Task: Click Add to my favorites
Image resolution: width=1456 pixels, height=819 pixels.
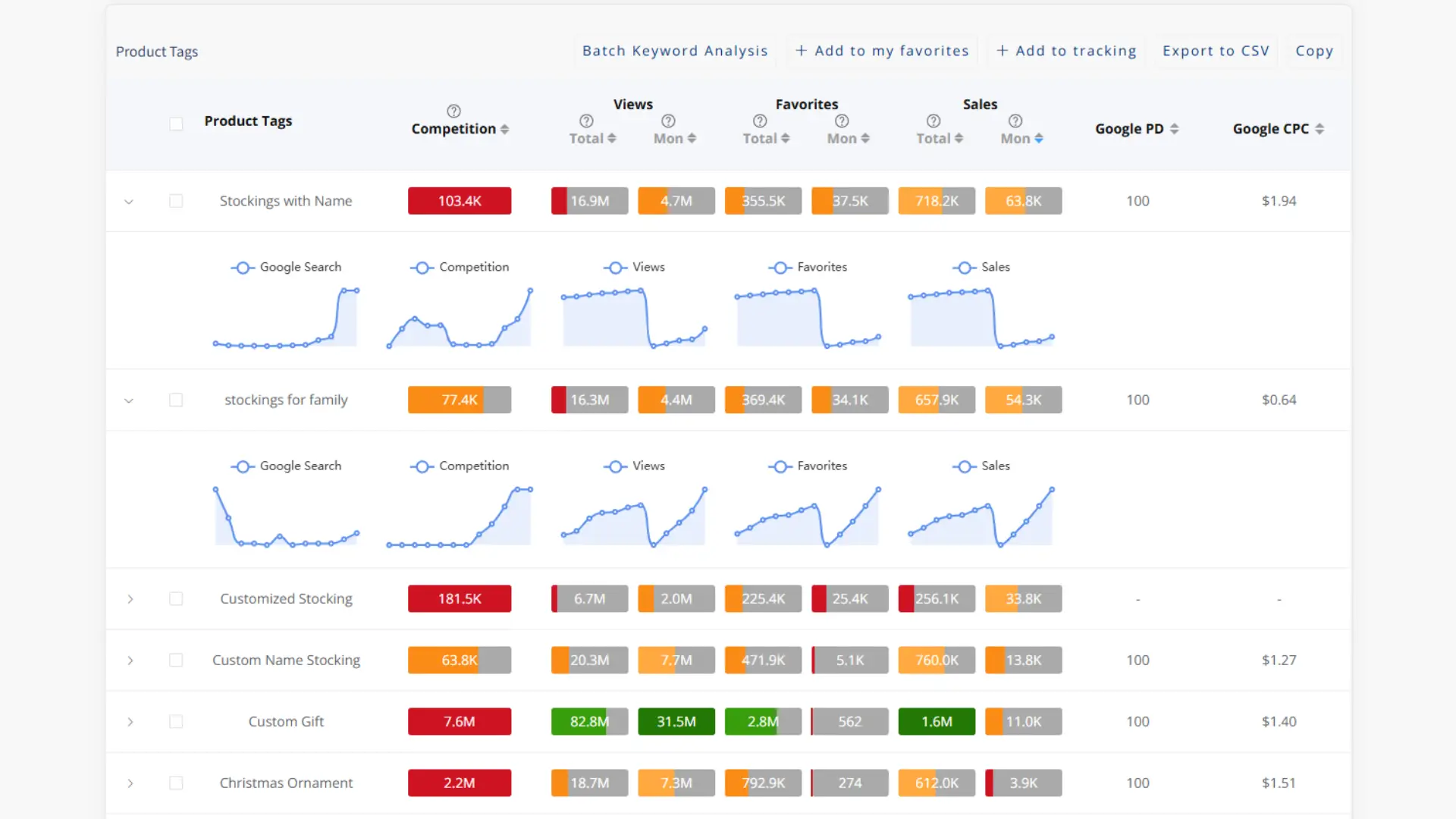Action: [881, 51]
